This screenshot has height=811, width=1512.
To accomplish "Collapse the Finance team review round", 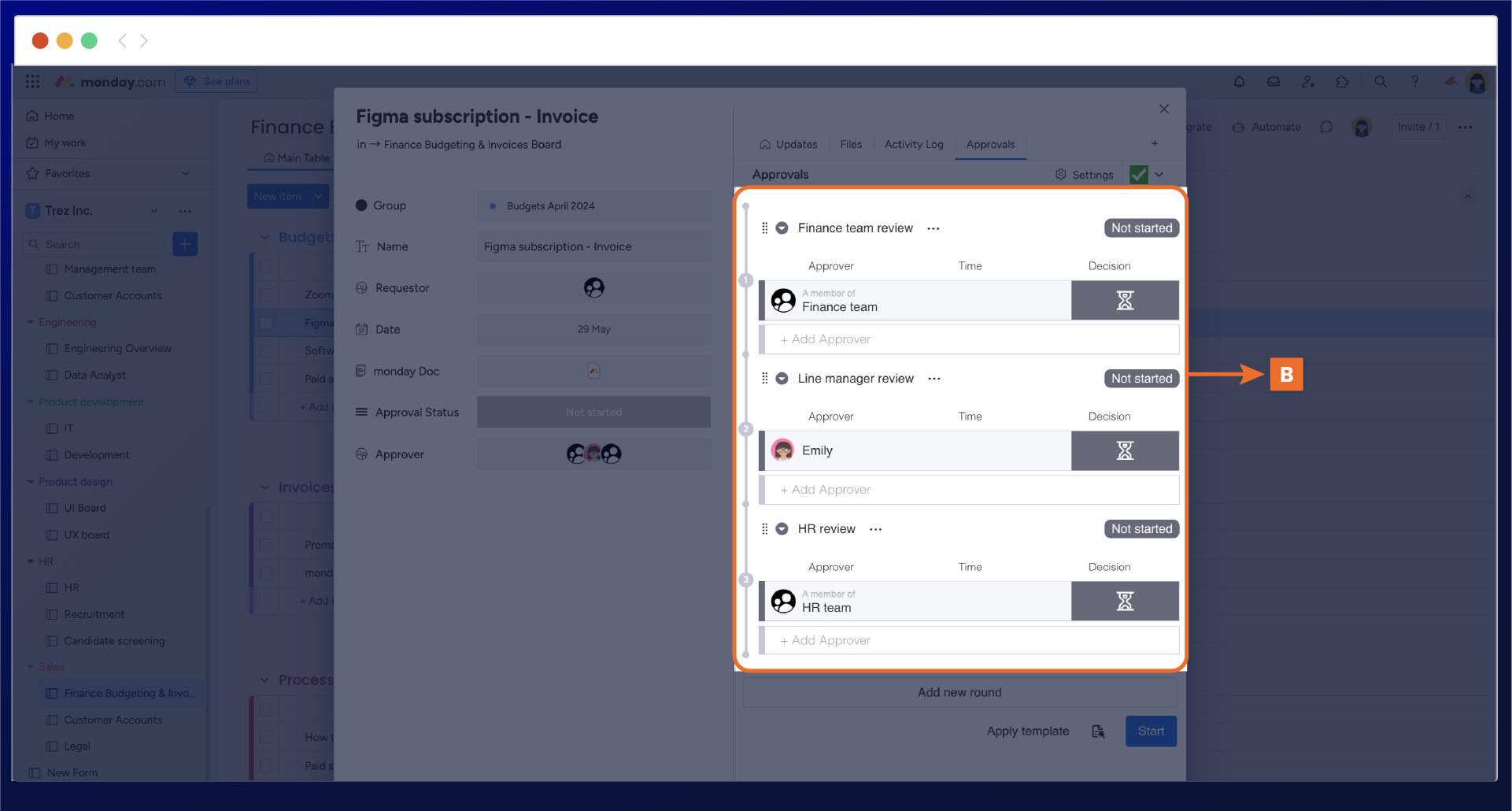I will click(782, 228).
